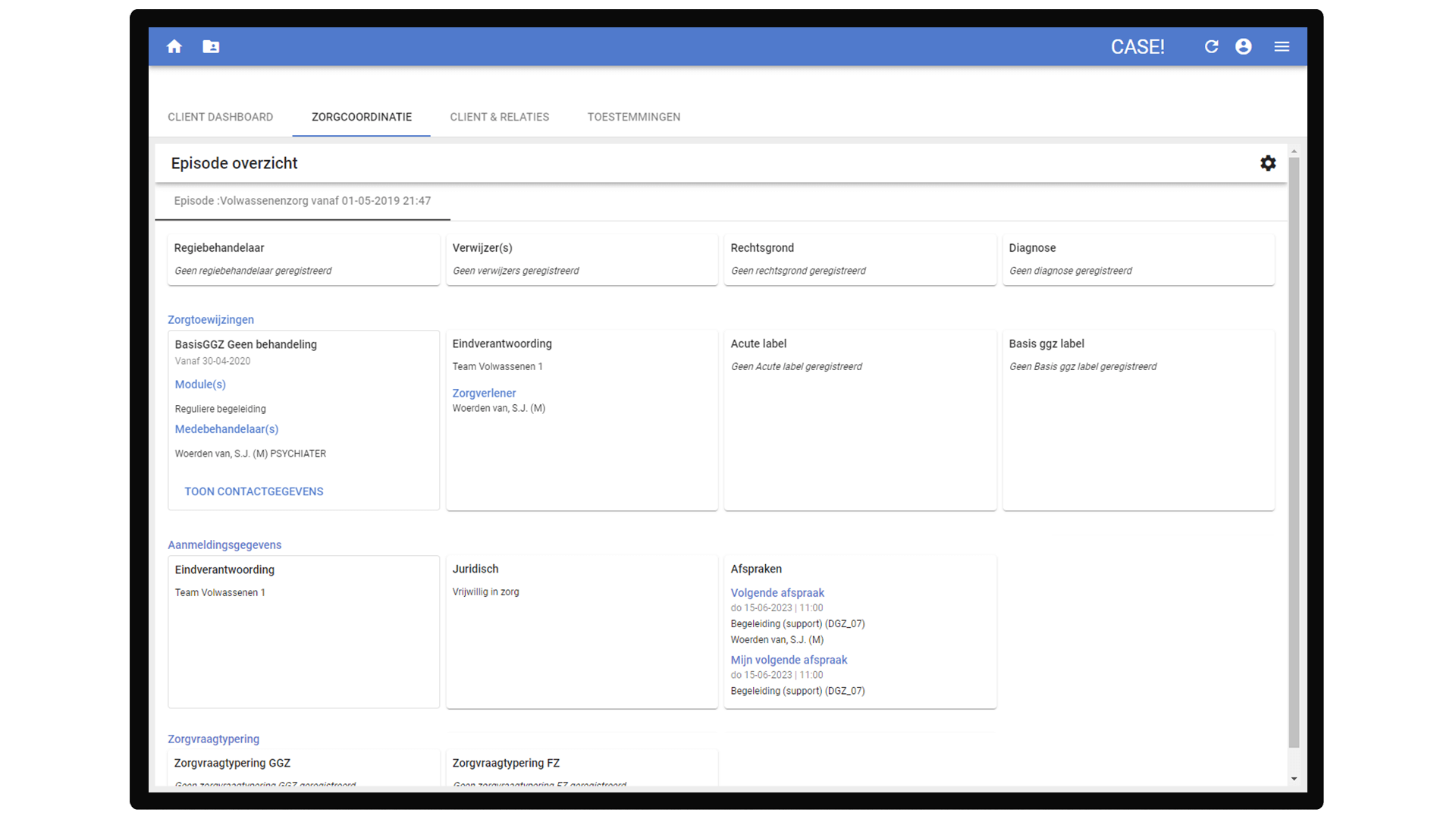The image size is (1456, 819).
Task: Open the Mijn volgende afspraak link
Action: pyautogui.click(x=789, y=660)
